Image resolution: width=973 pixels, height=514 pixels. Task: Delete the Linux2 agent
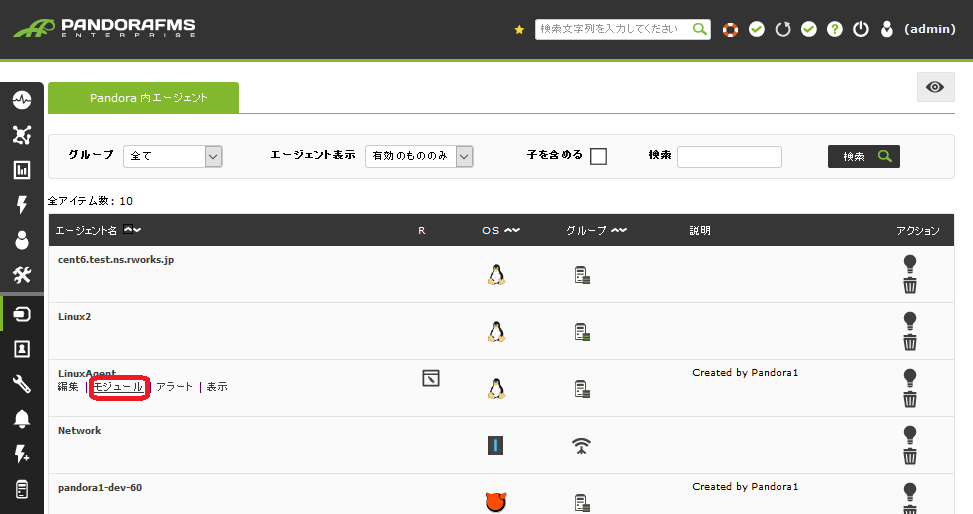pos(910,343)
